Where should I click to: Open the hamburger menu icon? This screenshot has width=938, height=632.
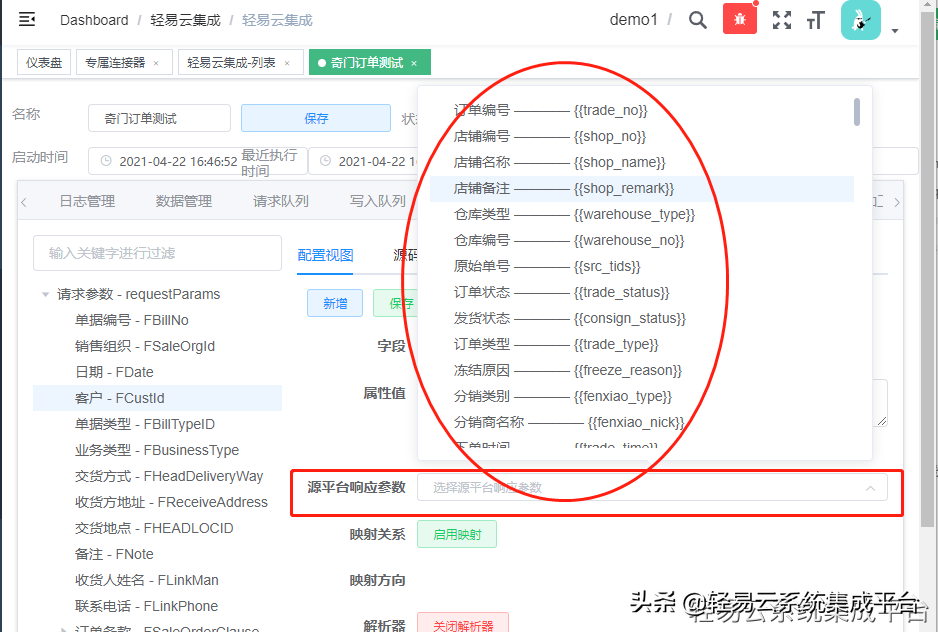click(x=27, y=19)
